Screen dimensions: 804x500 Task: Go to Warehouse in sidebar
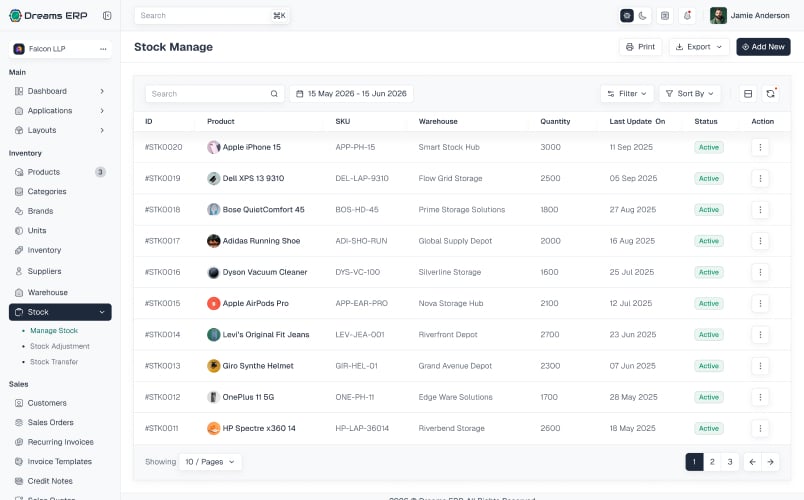pyautogui.click(x=48, y=292)
